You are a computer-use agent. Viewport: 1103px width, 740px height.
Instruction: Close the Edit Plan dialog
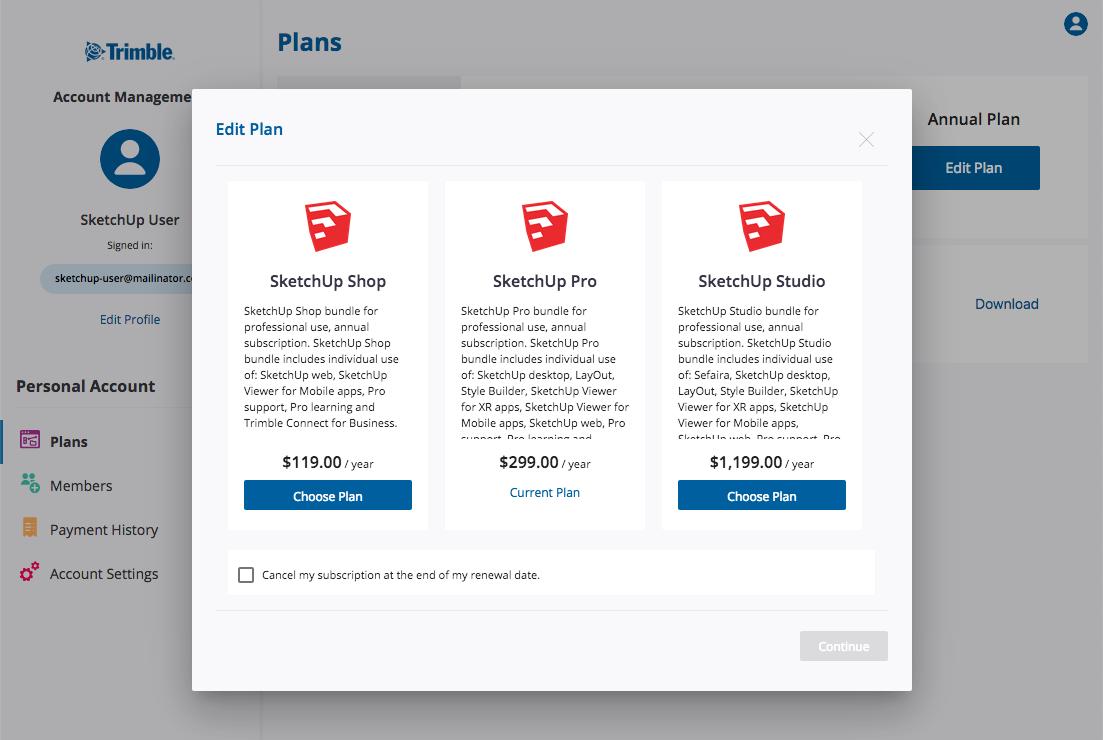[x=867, y=140]
